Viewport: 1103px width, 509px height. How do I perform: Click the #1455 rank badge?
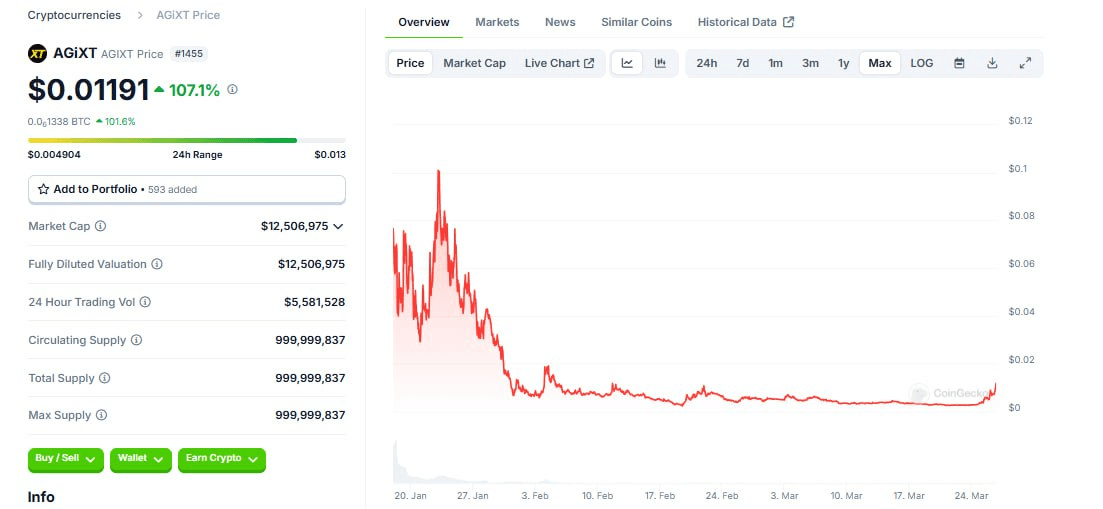click(x=189, y=53)
